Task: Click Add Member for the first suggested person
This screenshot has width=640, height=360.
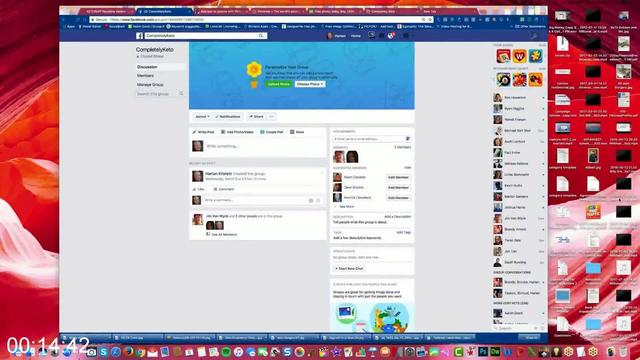Action: pyautogui.click(x=398, y=178)
